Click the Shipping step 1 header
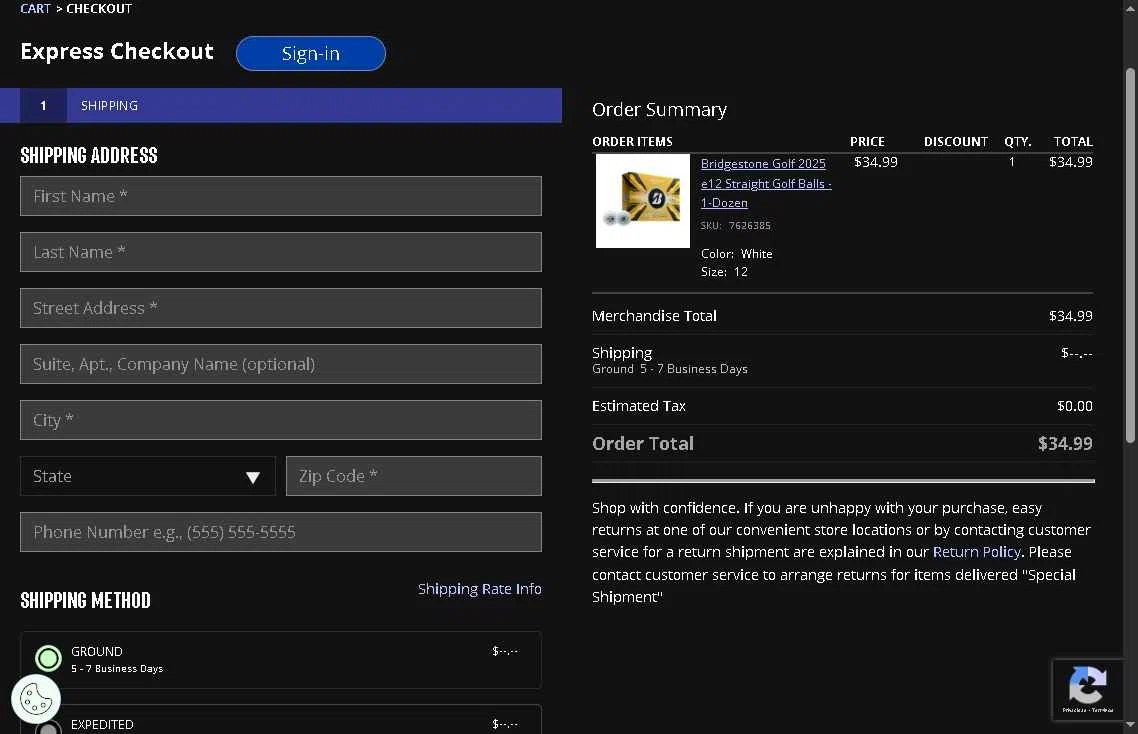Screen dimensions: 1138x734 [281, 105]
